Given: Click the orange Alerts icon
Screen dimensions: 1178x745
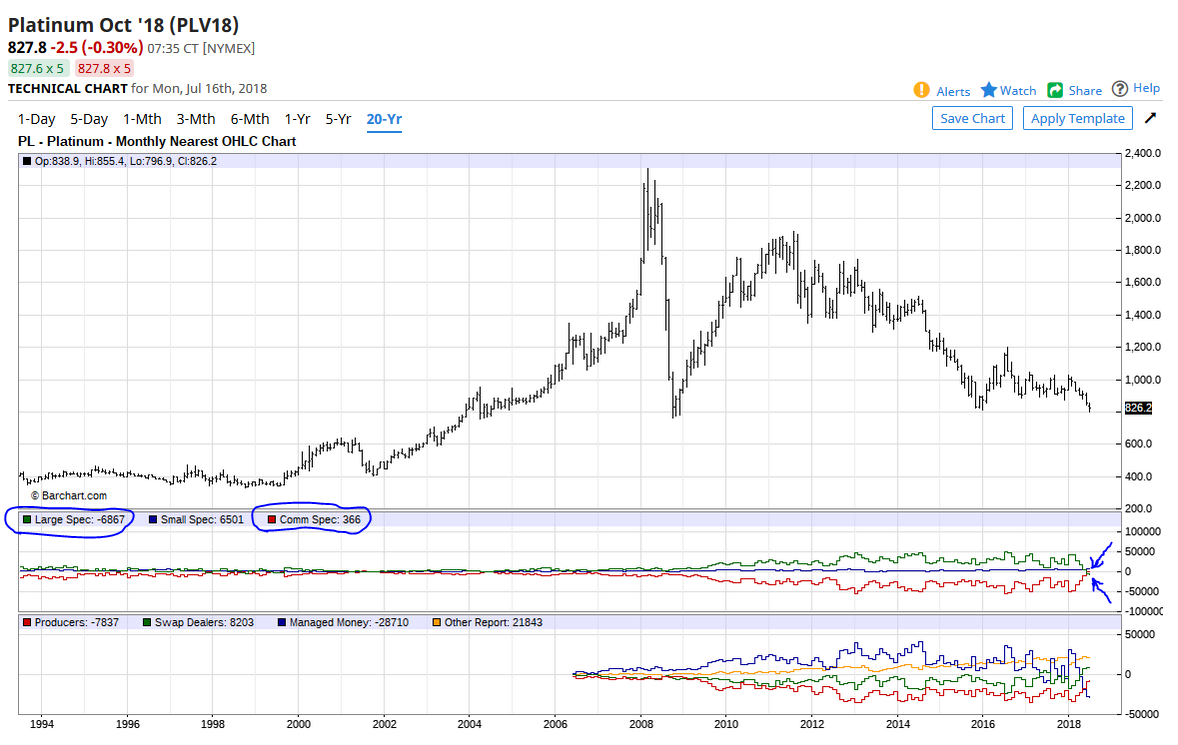Looking at the screenshot, I should pos(921,90).
